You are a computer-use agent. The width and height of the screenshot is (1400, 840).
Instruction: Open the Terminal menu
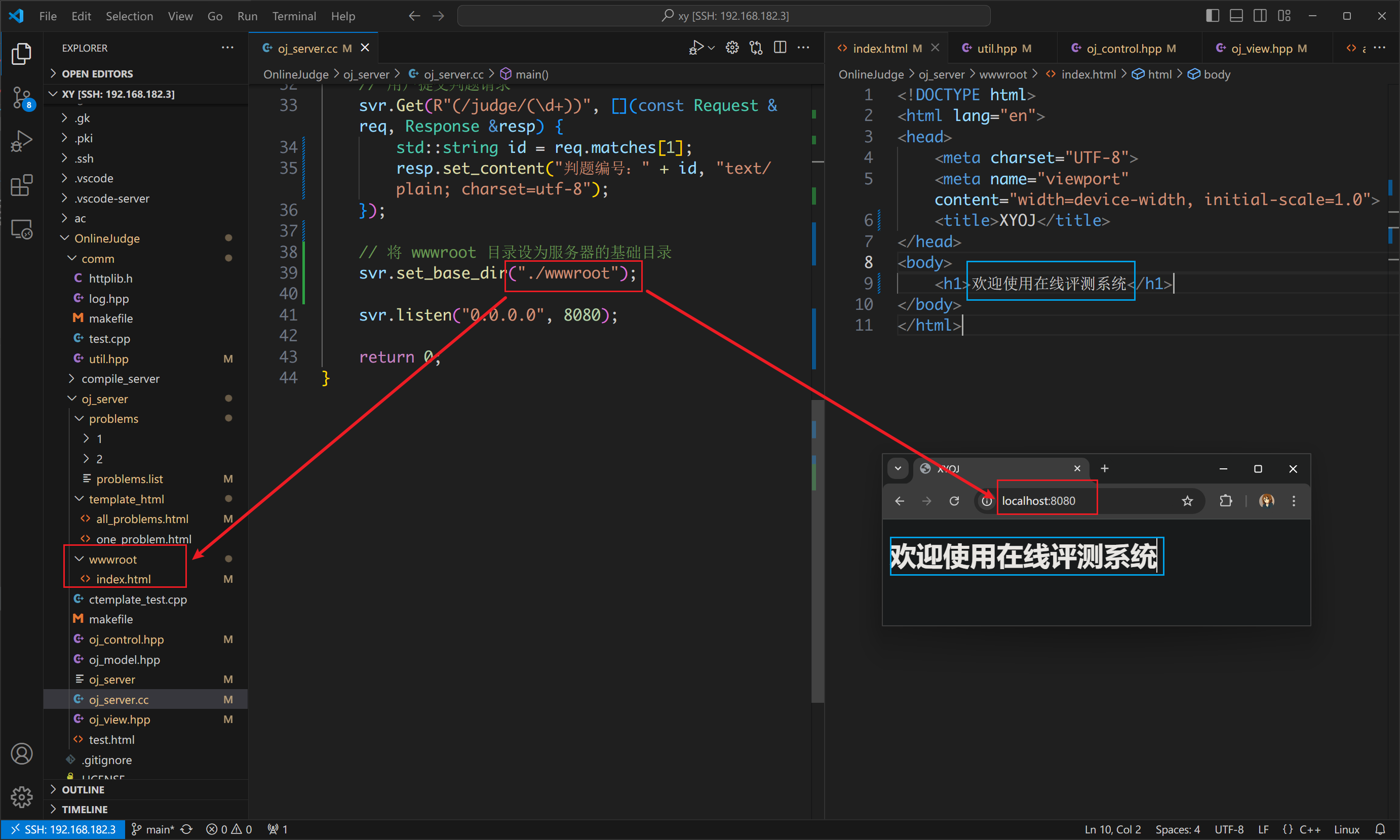[x=294, y=16]
